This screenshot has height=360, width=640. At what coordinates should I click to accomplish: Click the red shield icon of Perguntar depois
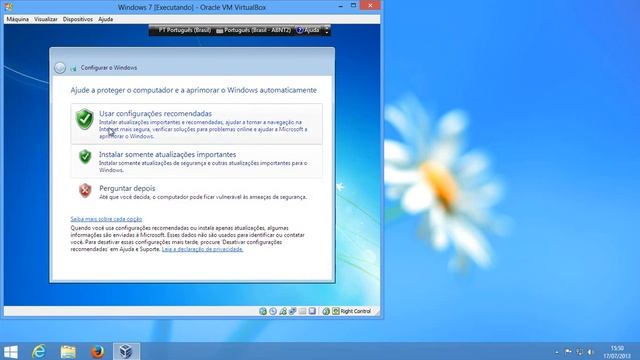[85, 190]
